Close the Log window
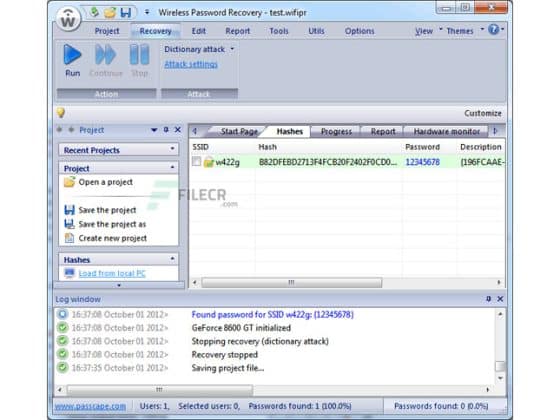The image size is (560, 420). coord(500,299)
